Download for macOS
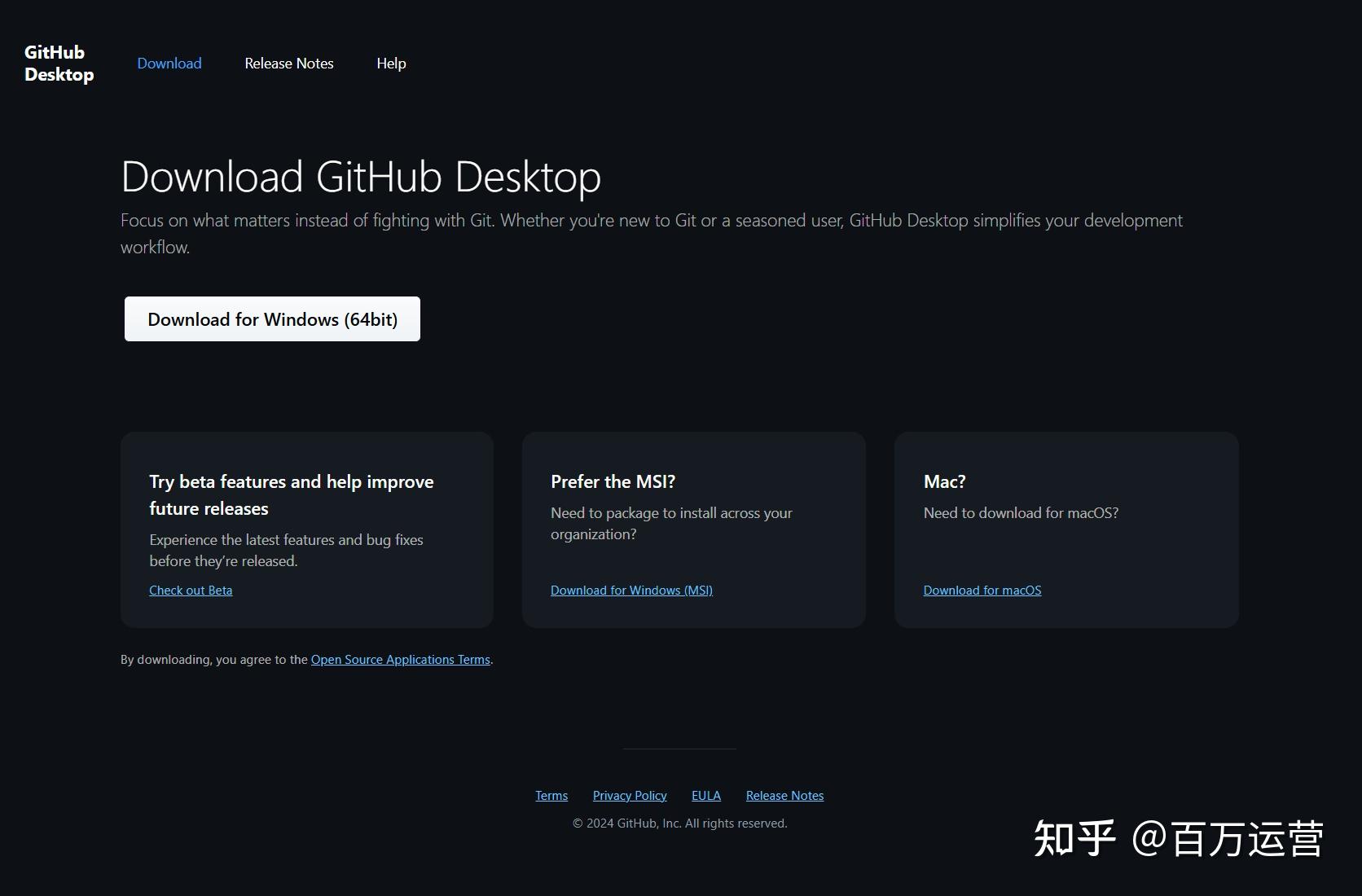 (x=982, y=590)
